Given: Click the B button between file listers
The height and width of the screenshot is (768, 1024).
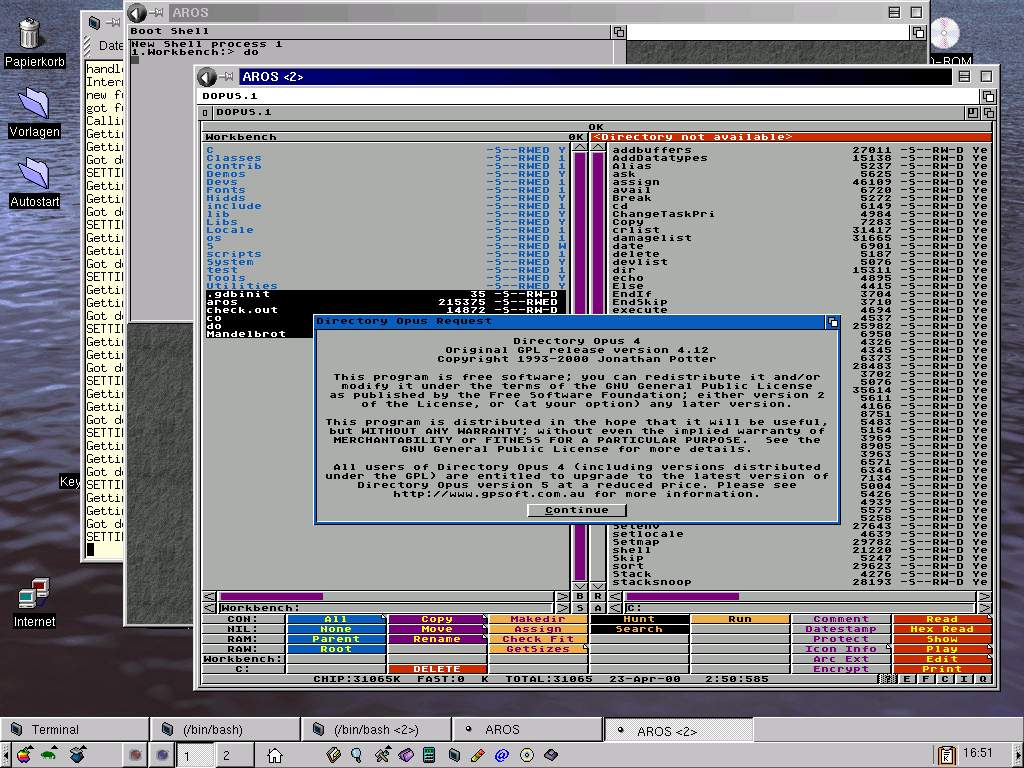Looking at the screenshot, I should (x=579, y=597).
